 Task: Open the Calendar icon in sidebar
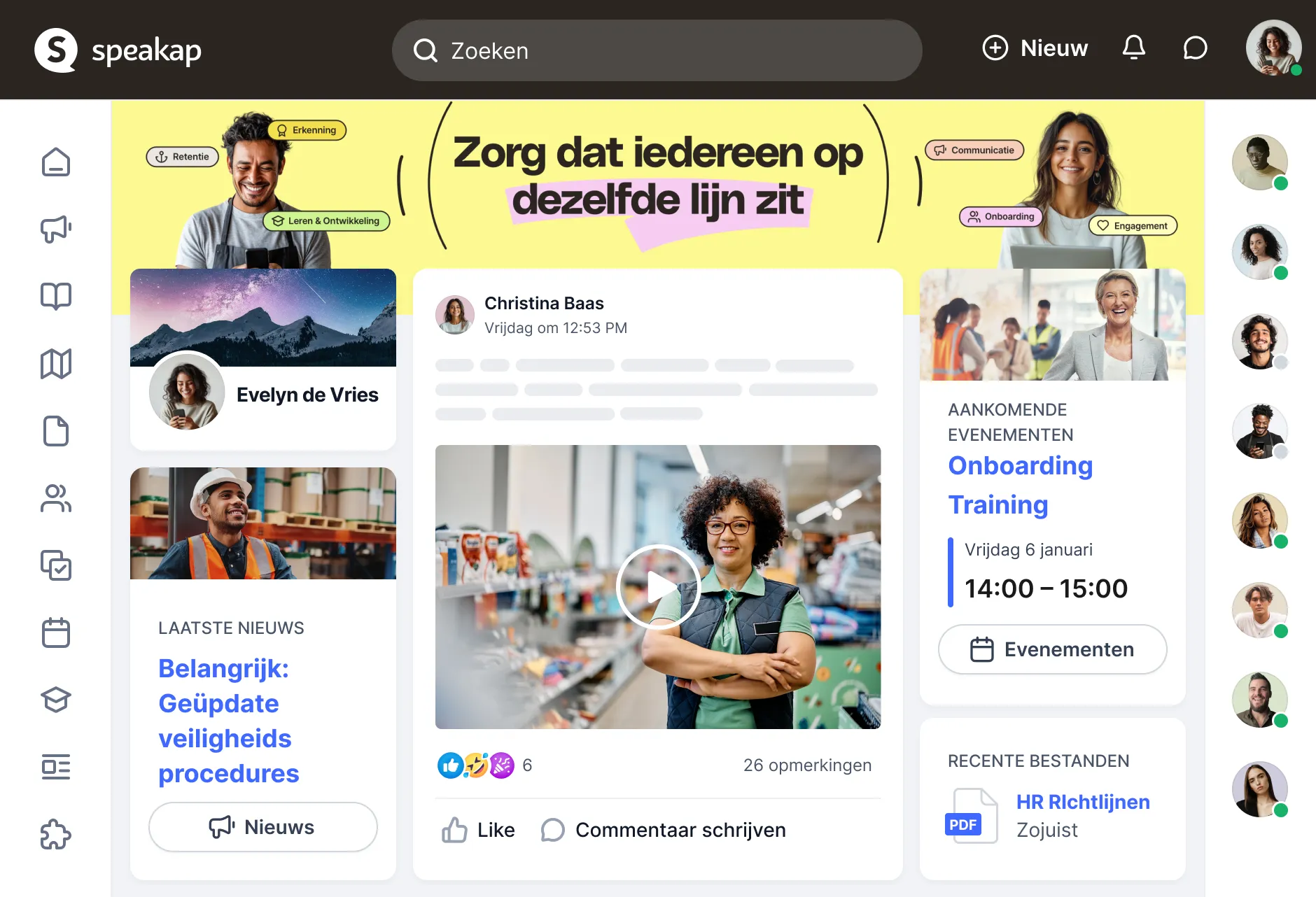[x=56, y=633]
